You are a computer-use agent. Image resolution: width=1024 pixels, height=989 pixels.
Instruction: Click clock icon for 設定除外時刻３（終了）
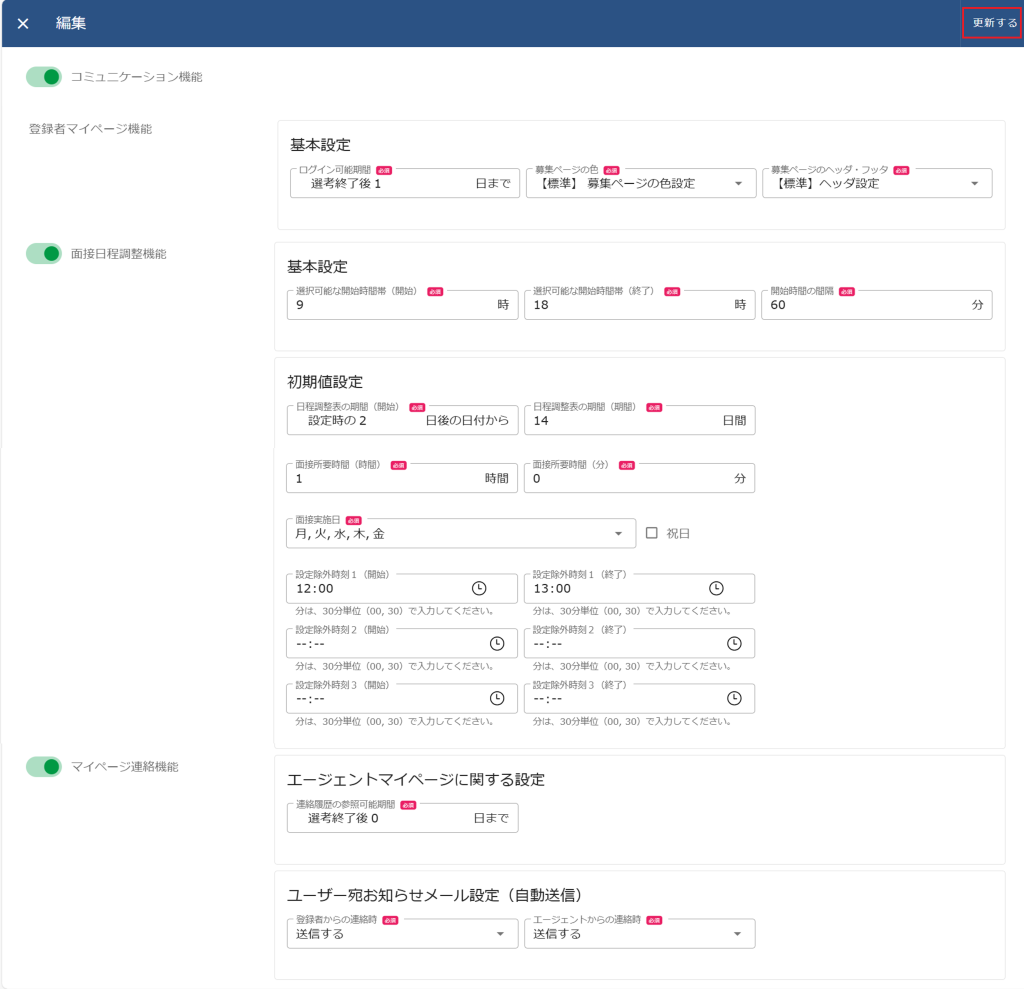tap(734, 698)
